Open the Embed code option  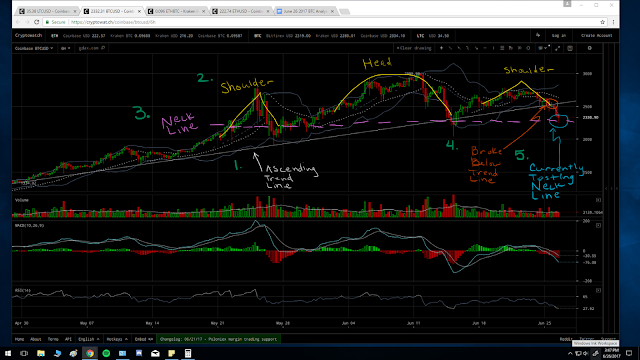click(x=144, y=339)
